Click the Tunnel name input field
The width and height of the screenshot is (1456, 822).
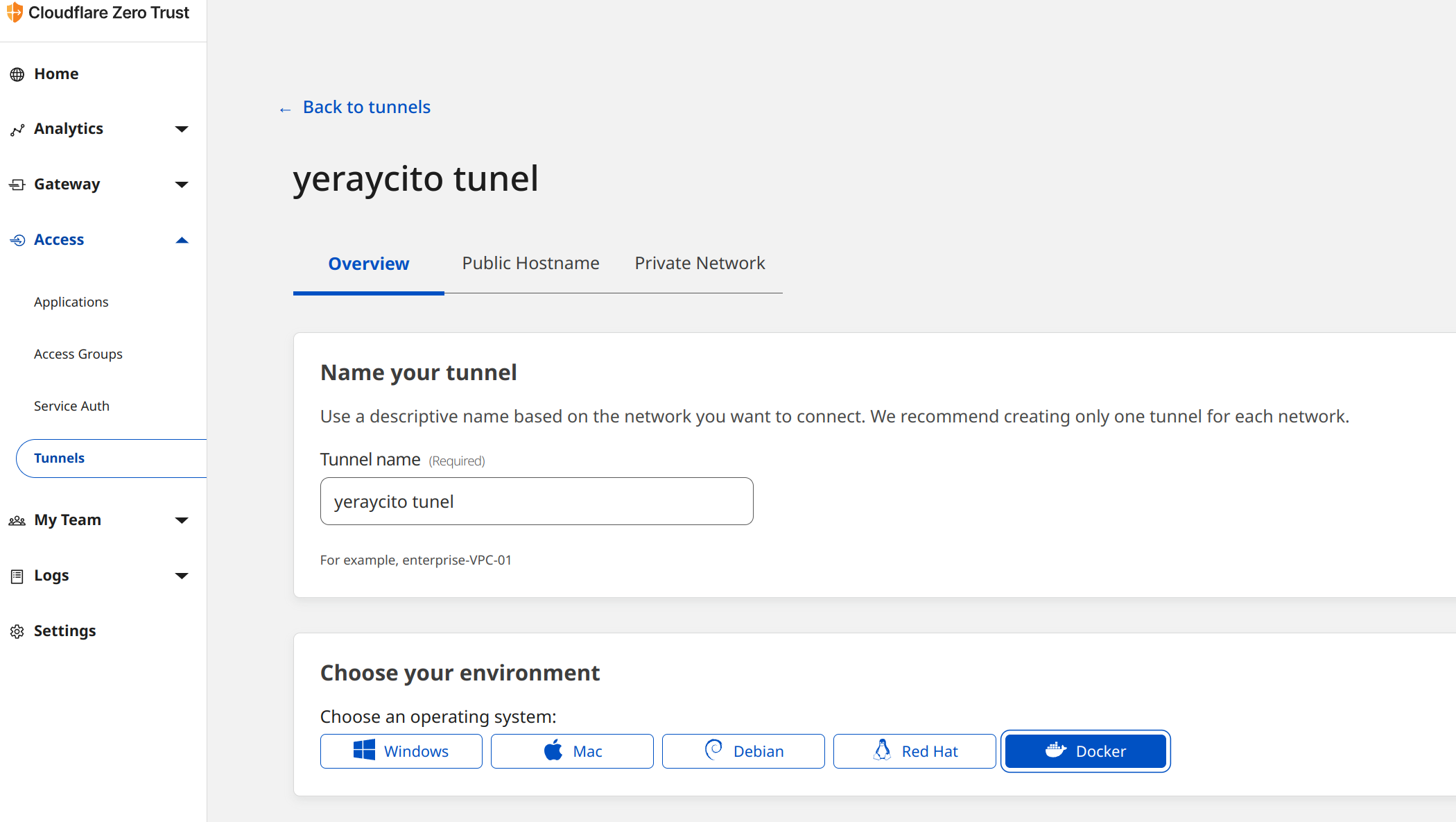pyautogui.click(x=537, y=502)
